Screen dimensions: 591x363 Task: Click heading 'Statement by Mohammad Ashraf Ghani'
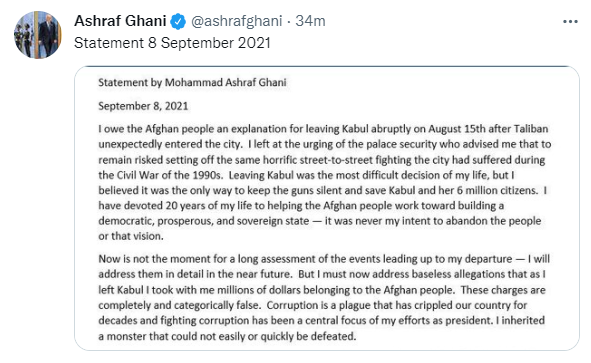[192, 83]
